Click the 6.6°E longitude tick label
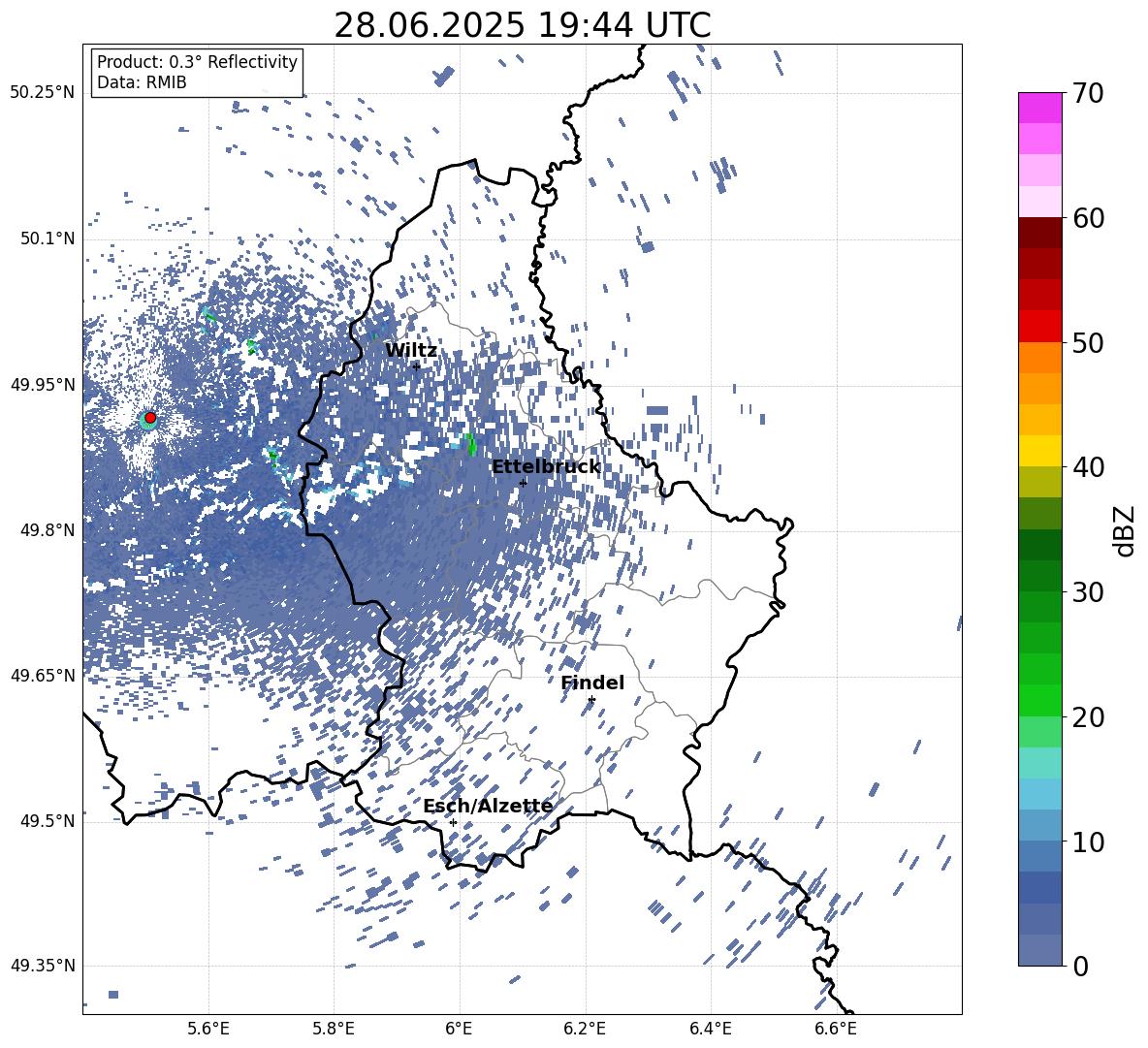The image size is (1148, 1048). (836, 1029)
